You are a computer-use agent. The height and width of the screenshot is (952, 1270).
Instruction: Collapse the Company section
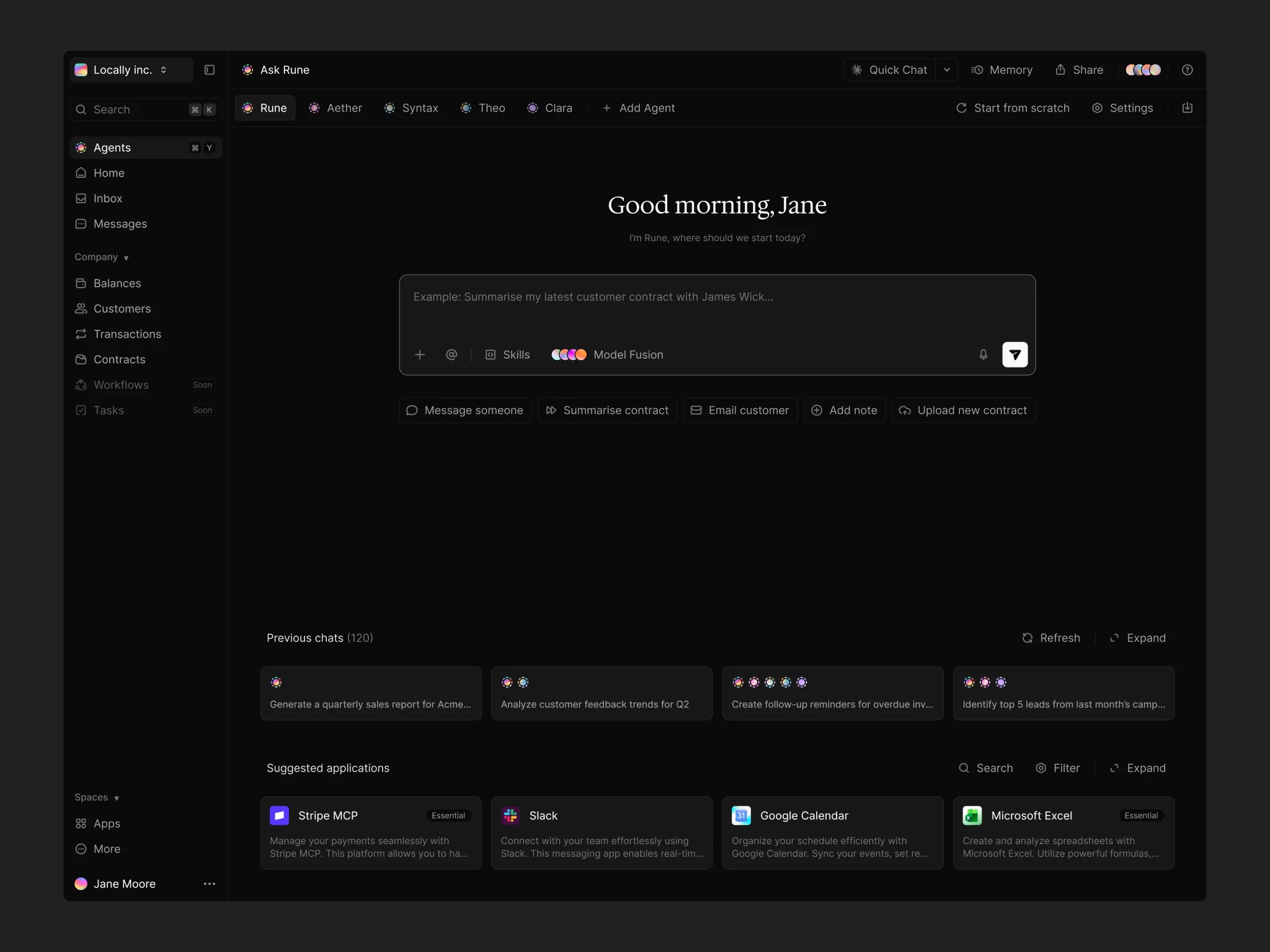coord(102,257)
